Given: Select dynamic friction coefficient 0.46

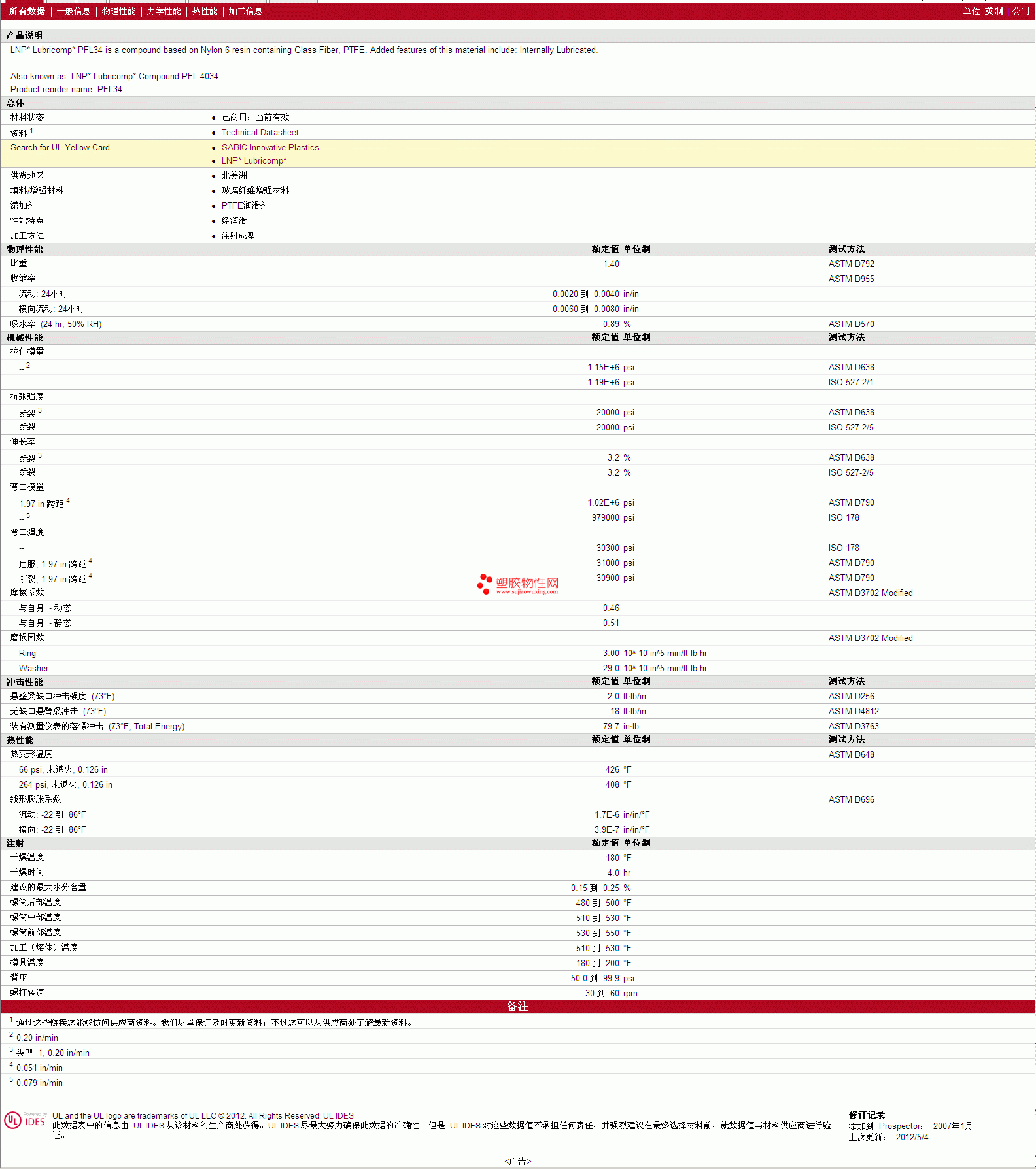Looking at the screenshot, I should coord(611,608).
